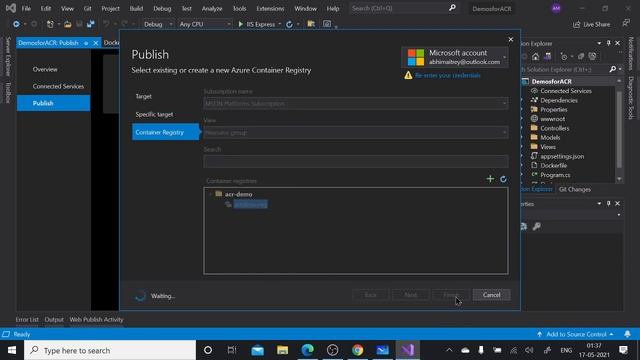Click the Windows Start button

(12, 350)
